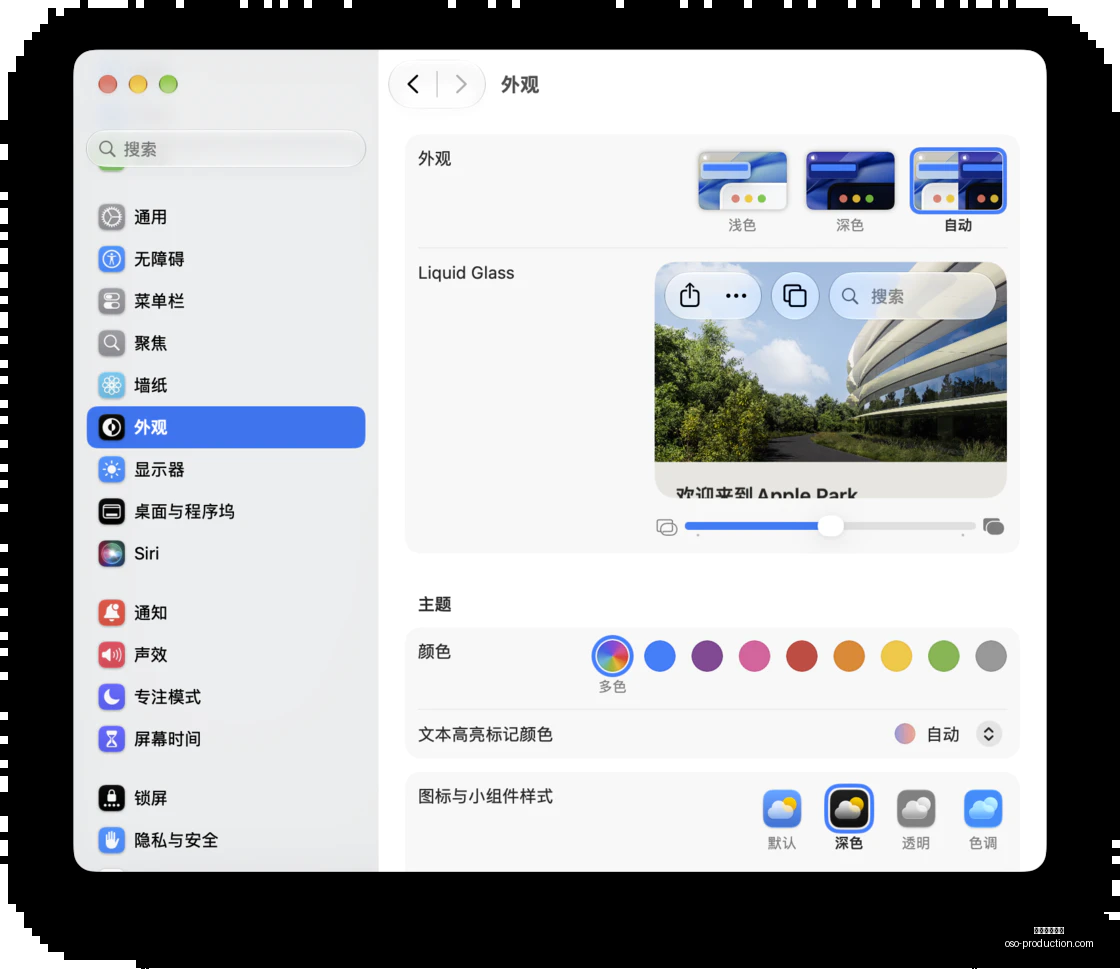Select the blue accent color

pos(659,656)
